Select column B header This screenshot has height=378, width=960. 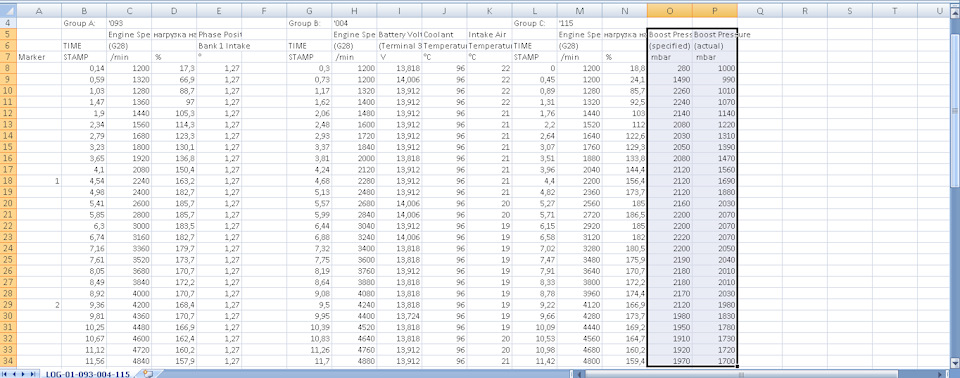click(x=84, y=10)
